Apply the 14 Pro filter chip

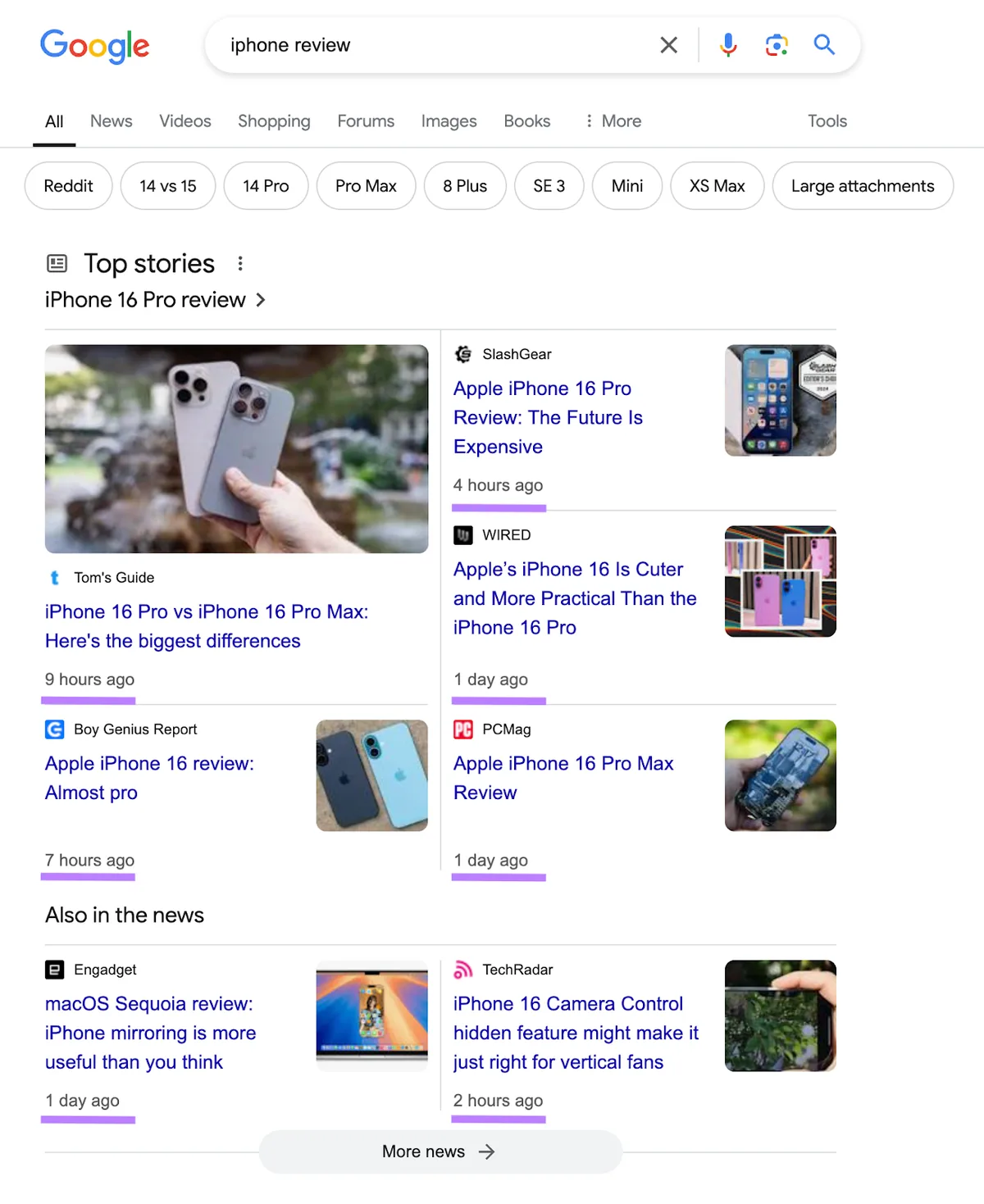tap(266, 186)
